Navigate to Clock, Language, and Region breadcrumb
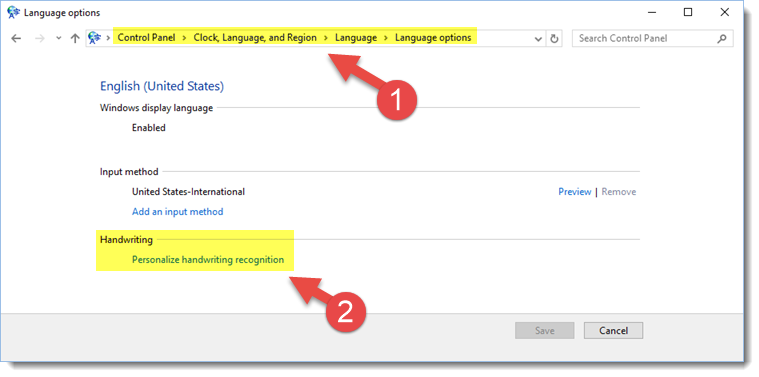759x377 pixels. click(255, 38)
